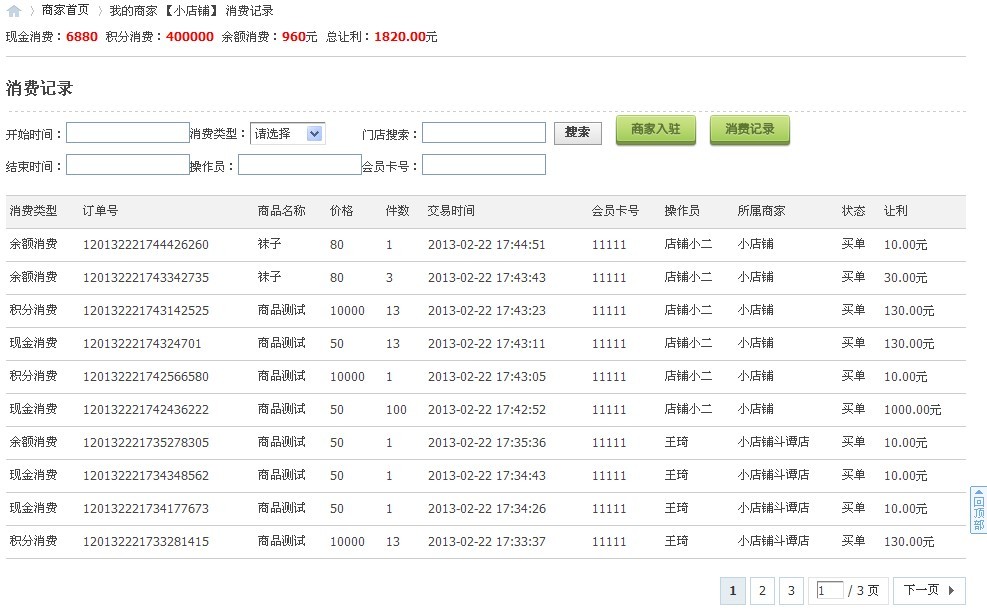The height and width of the screenshot is (615, 987).
Task: Go to page 1 in pagination
Action: pos(733,590)
